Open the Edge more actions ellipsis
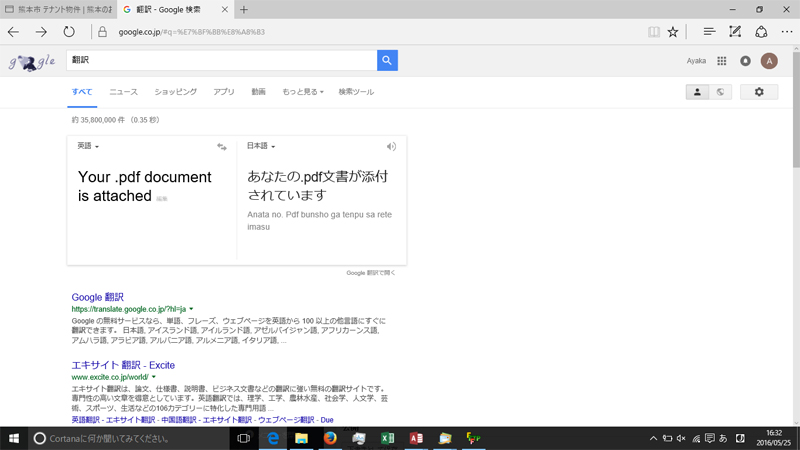This screenshot has height=450, width=800. [x=787, y=32]
